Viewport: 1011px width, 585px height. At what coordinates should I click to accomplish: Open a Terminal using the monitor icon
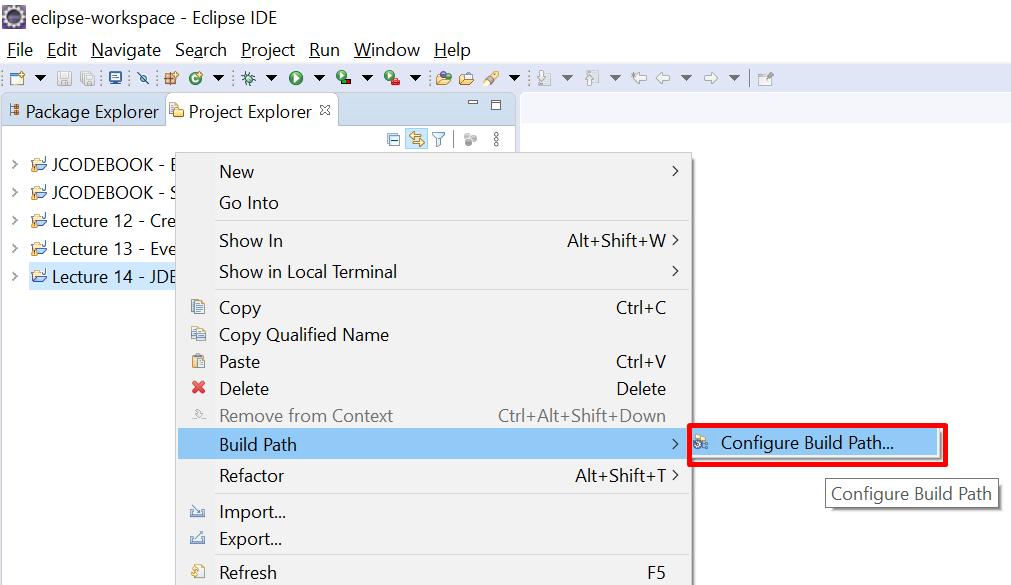(x=115, y=79)
